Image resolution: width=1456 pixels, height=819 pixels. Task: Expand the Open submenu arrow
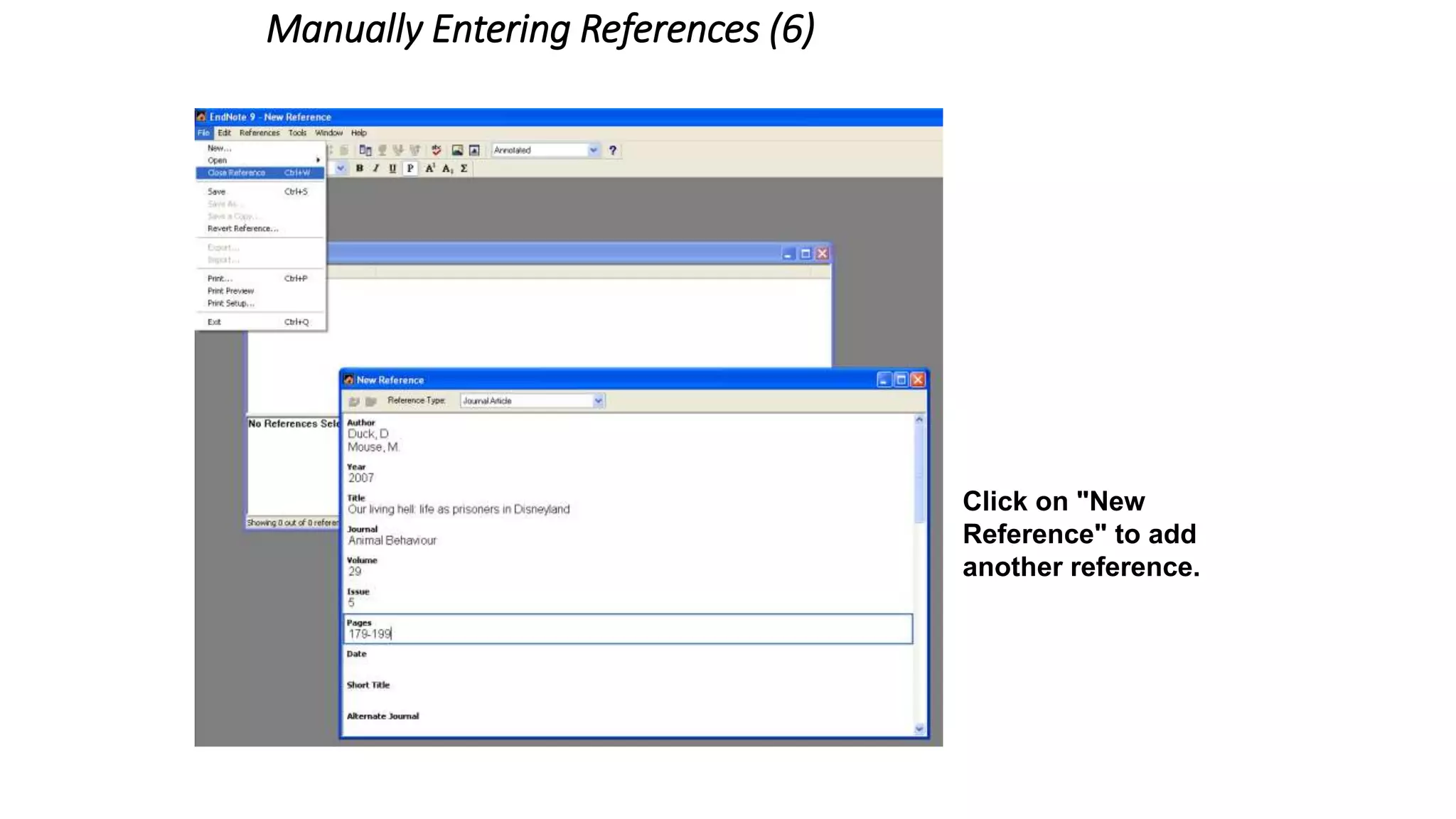click(318, 160)
